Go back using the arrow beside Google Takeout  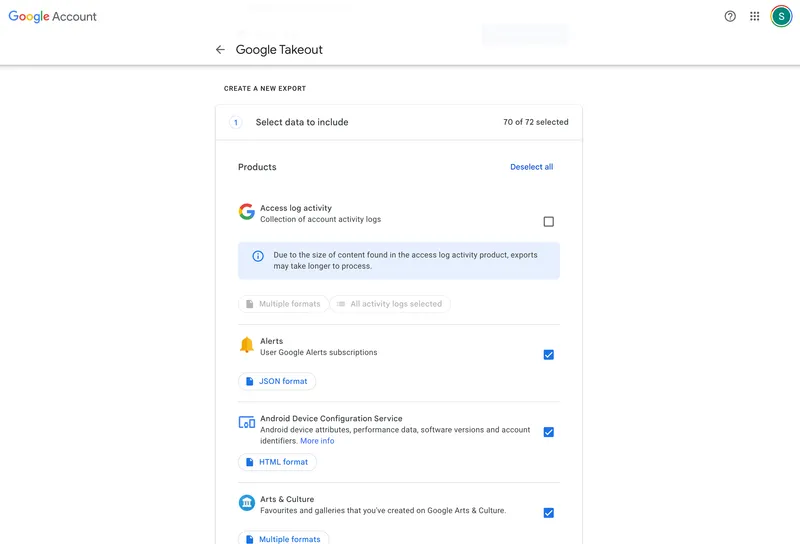point(220,50)
